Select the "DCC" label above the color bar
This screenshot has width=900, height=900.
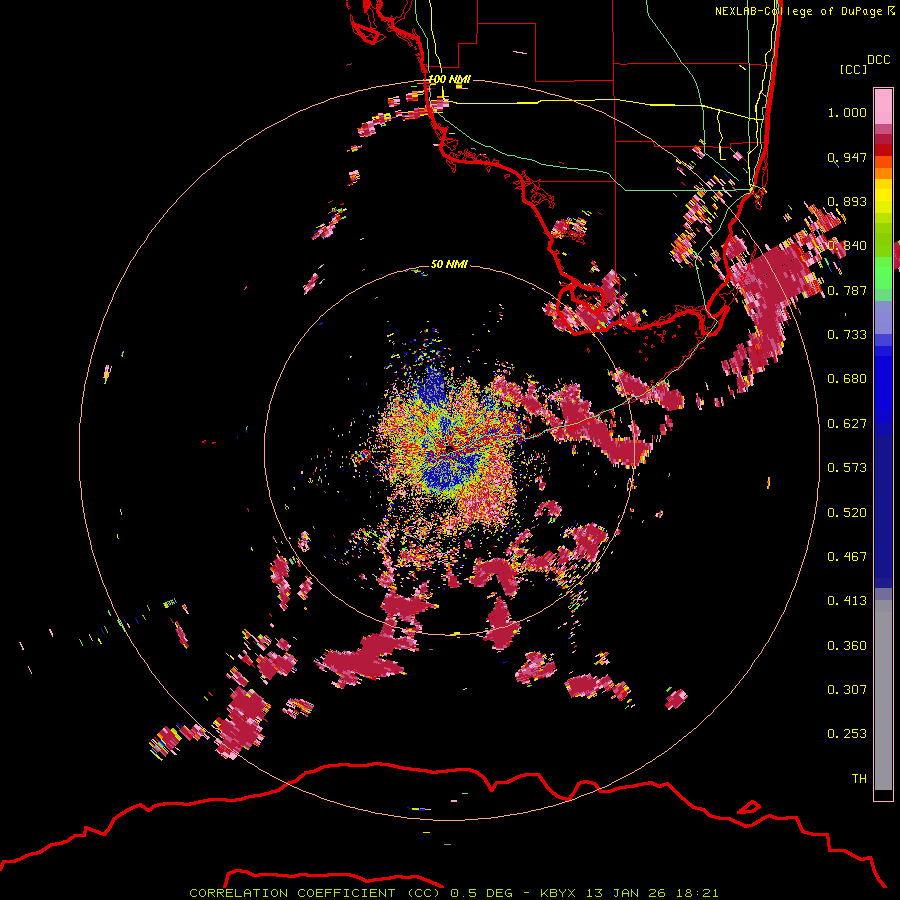click(x=878, y=60)
